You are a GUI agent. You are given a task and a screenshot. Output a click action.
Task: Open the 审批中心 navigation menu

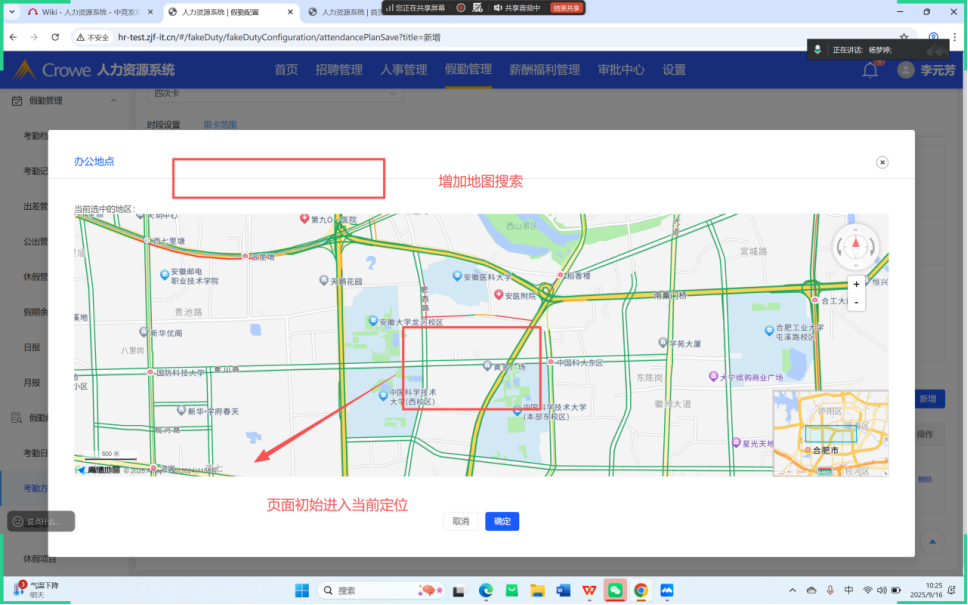[x=621, y=70]
